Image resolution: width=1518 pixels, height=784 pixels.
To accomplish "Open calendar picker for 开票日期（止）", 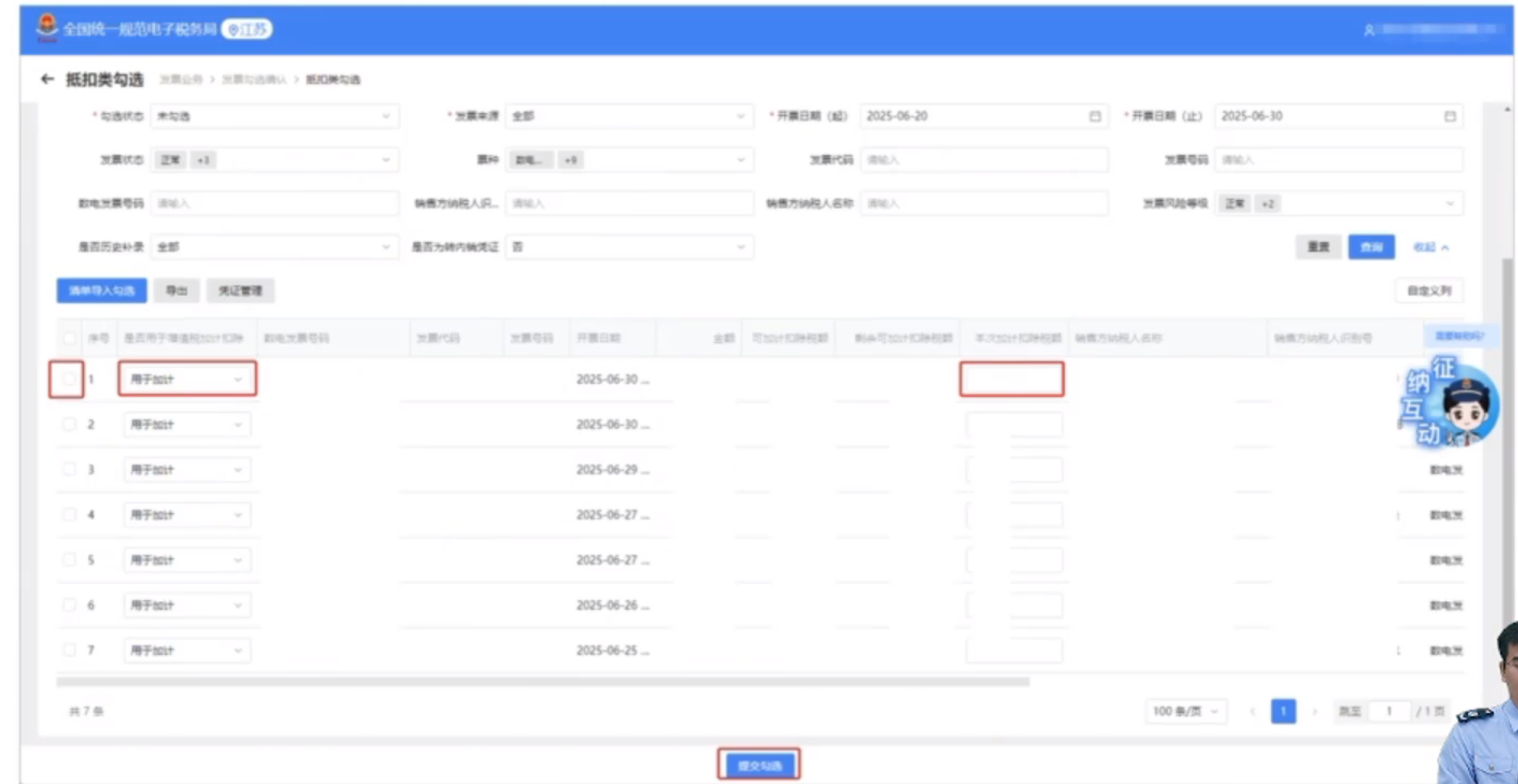I will point(1449,116).
